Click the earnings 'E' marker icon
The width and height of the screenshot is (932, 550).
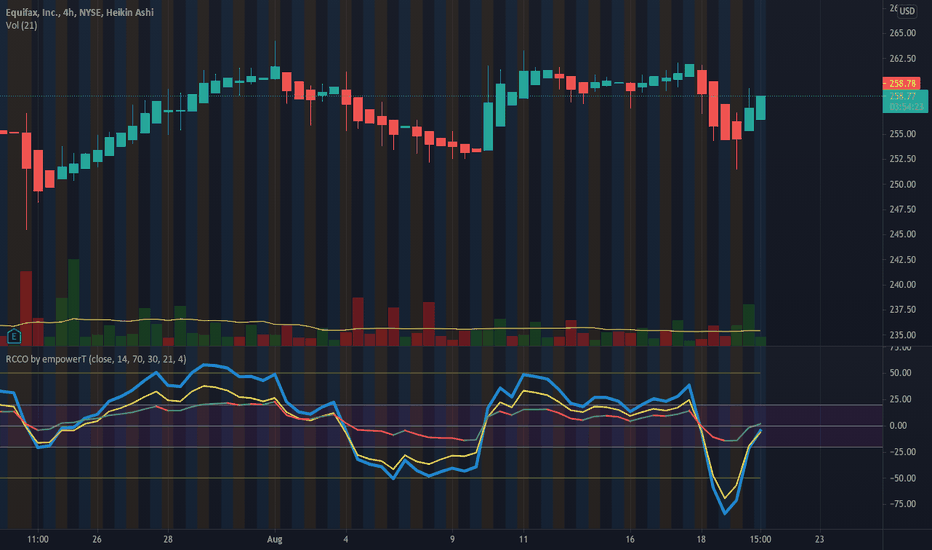(x=14, y=337)
